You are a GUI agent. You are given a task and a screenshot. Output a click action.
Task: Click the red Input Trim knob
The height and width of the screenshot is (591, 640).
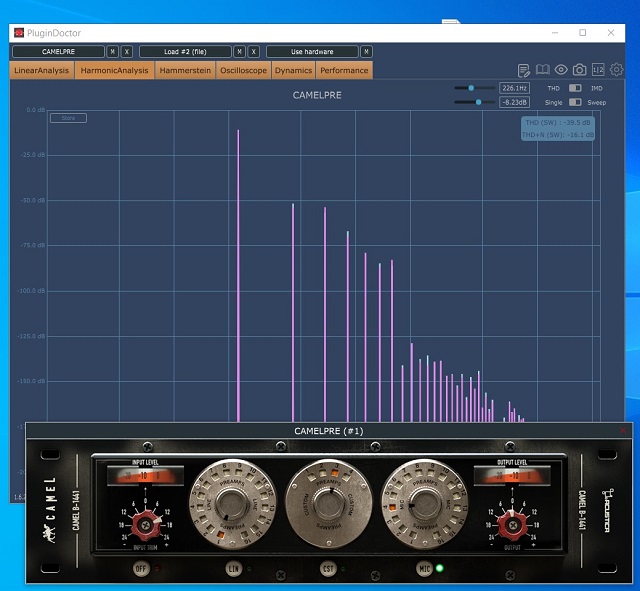145,525
